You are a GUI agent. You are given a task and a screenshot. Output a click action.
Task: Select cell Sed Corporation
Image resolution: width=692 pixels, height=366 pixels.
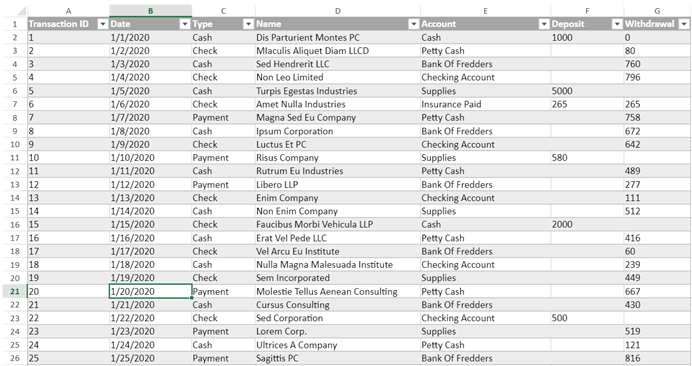coord(338,318)
